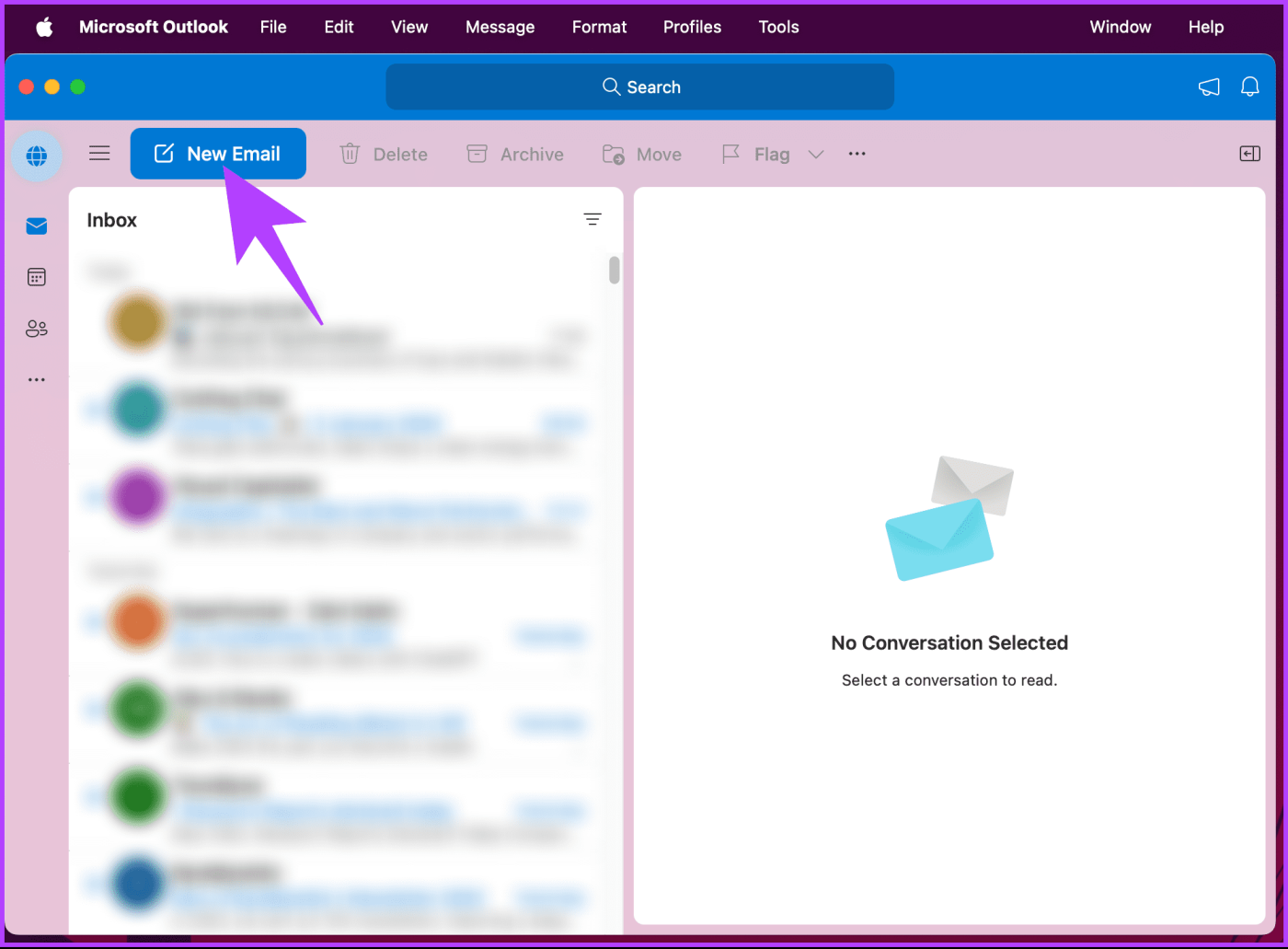Viewport: 1288px width, 949px height.
Task: Toggle the right side pane icon
Action: point(1249,154)
